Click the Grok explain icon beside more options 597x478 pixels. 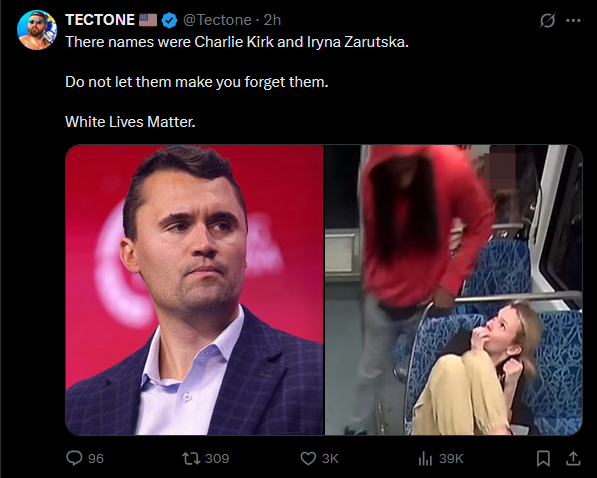[x=547, y=21]
